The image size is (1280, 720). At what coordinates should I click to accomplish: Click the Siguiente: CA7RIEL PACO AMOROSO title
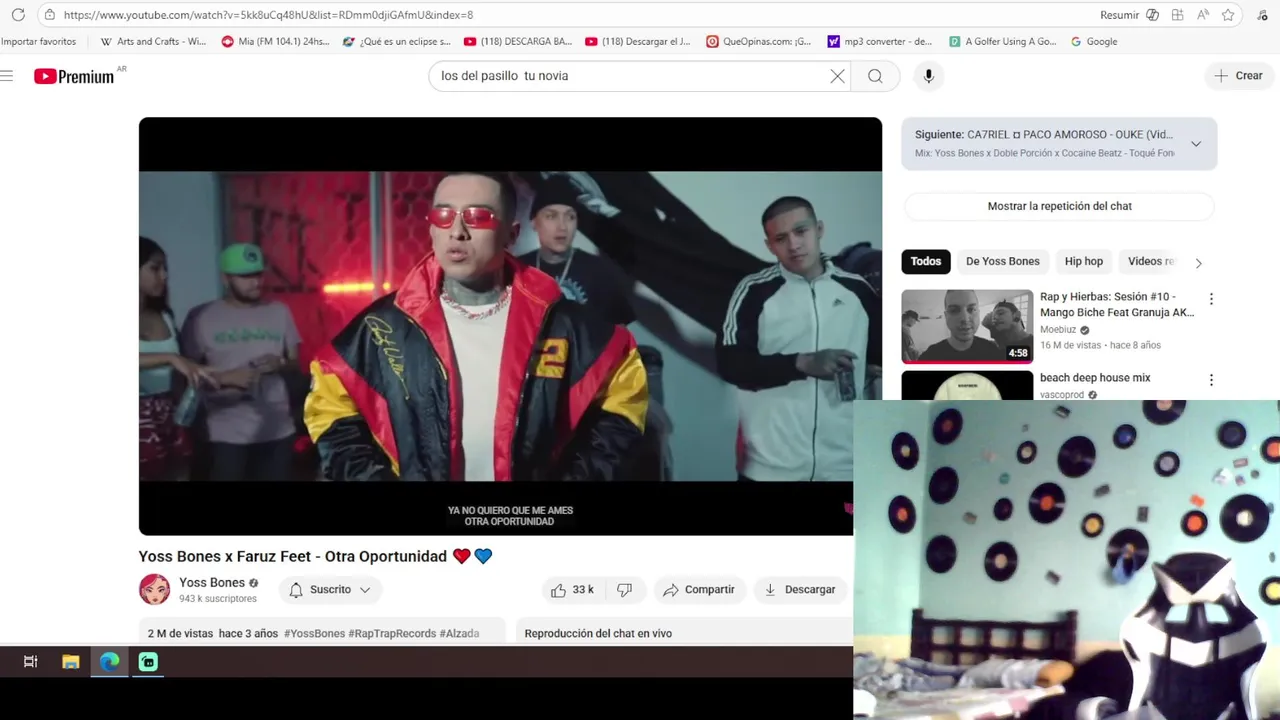pyautogui.click(x=1043, y=135)
